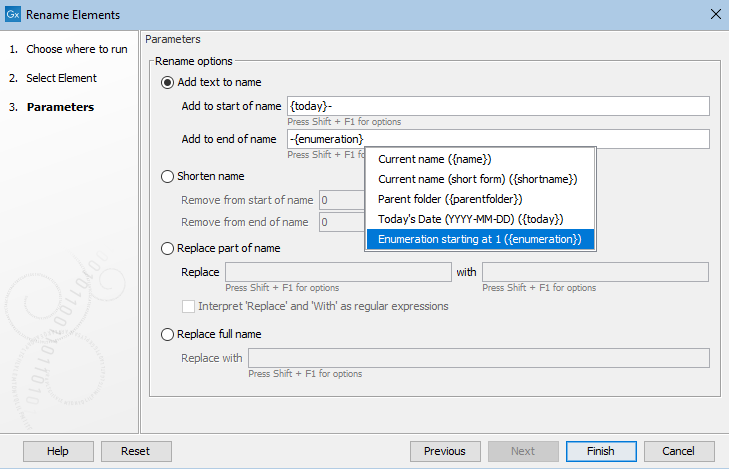Go to the 'Select Element' wizard step
Viewport: 729px width, 469px height.
(61, 78)
